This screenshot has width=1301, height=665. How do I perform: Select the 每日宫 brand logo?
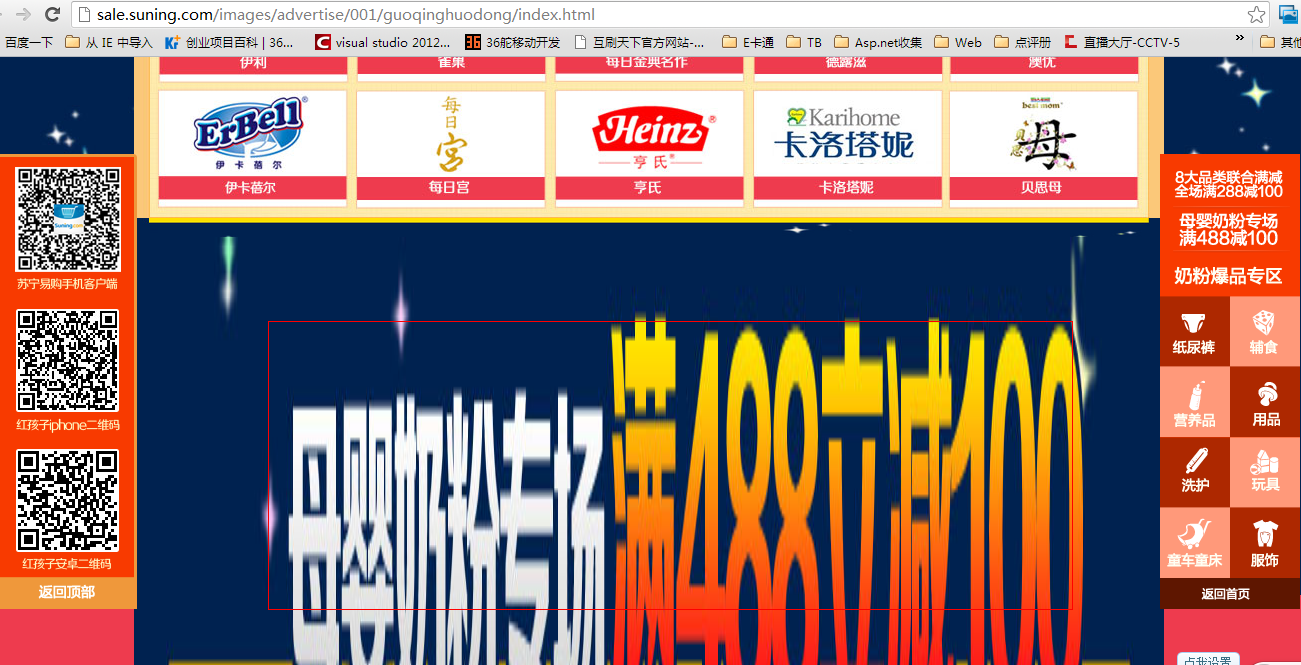click(450, 133)
